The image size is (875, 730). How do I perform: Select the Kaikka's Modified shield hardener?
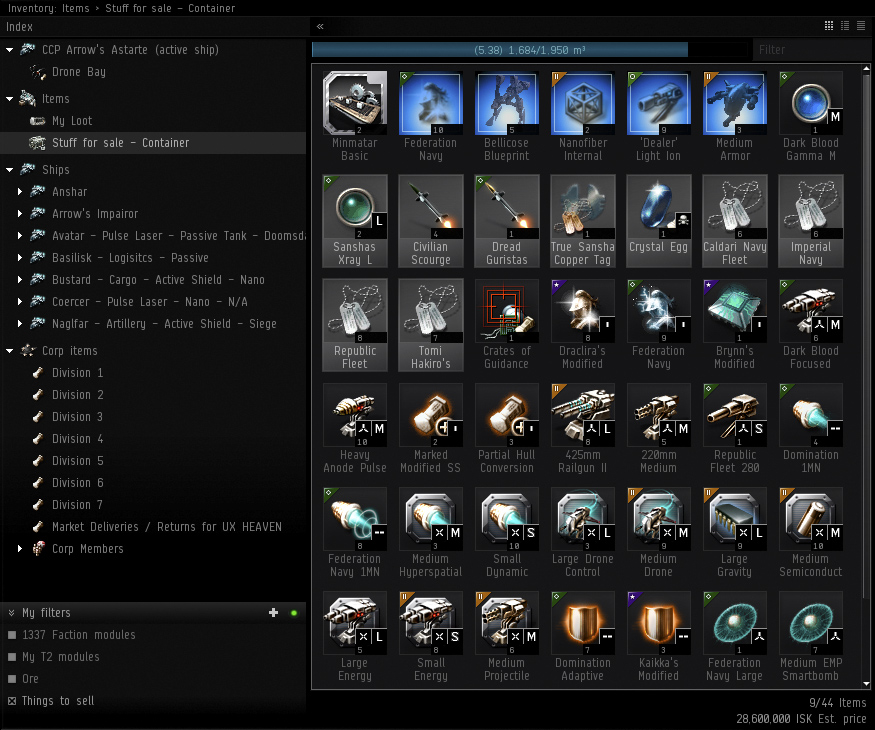click(658, 623)
